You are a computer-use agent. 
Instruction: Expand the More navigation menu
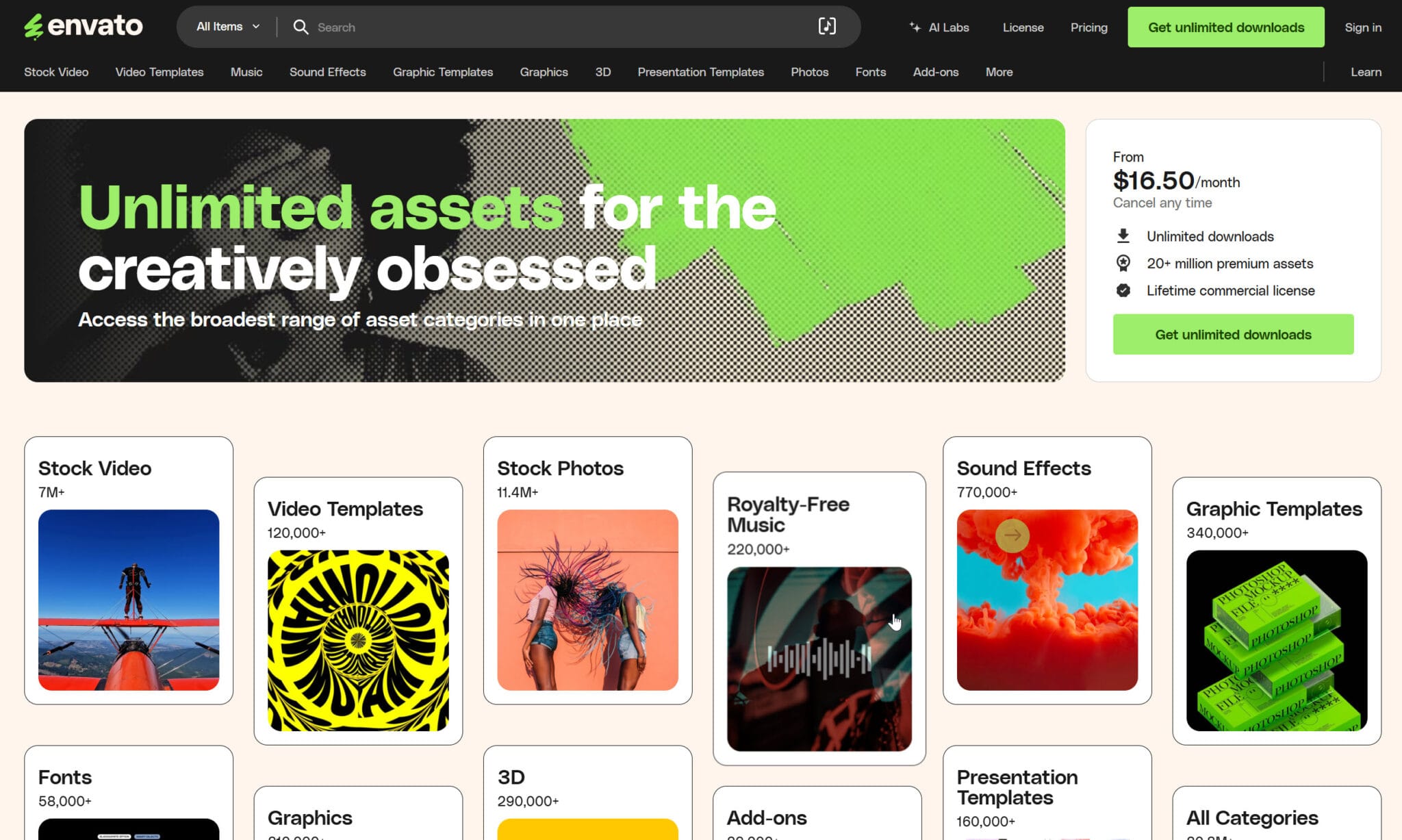point(999,72)
